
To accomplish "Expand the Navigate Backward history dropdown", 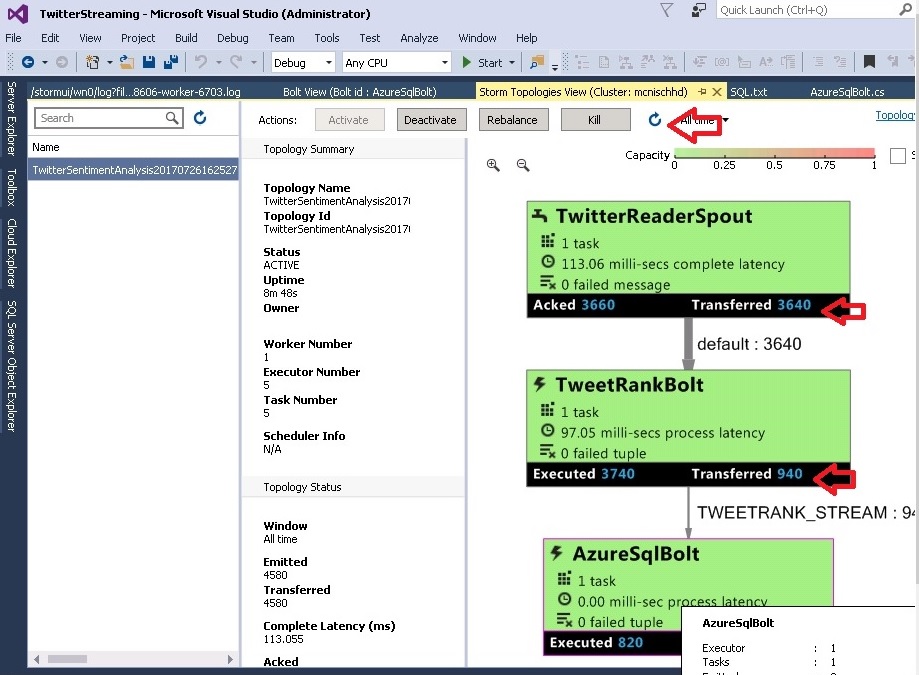I will point(45,63).
